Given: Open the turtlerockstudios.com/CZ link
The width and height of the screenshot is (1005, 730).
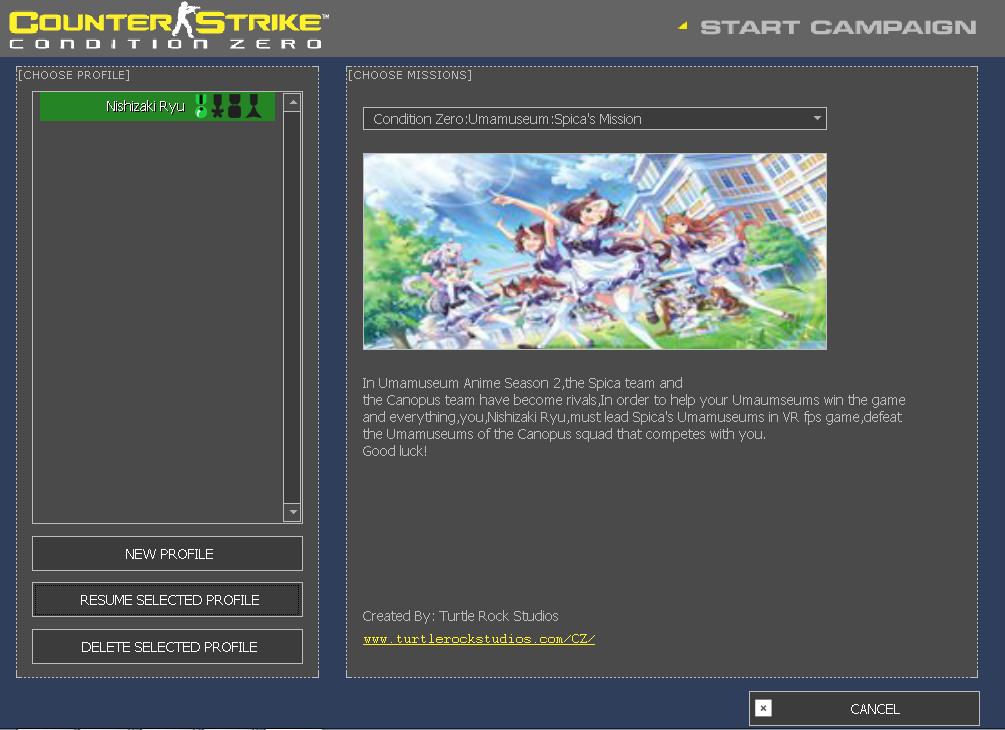Looking at the screenshot, I should (x=479, y=639).
